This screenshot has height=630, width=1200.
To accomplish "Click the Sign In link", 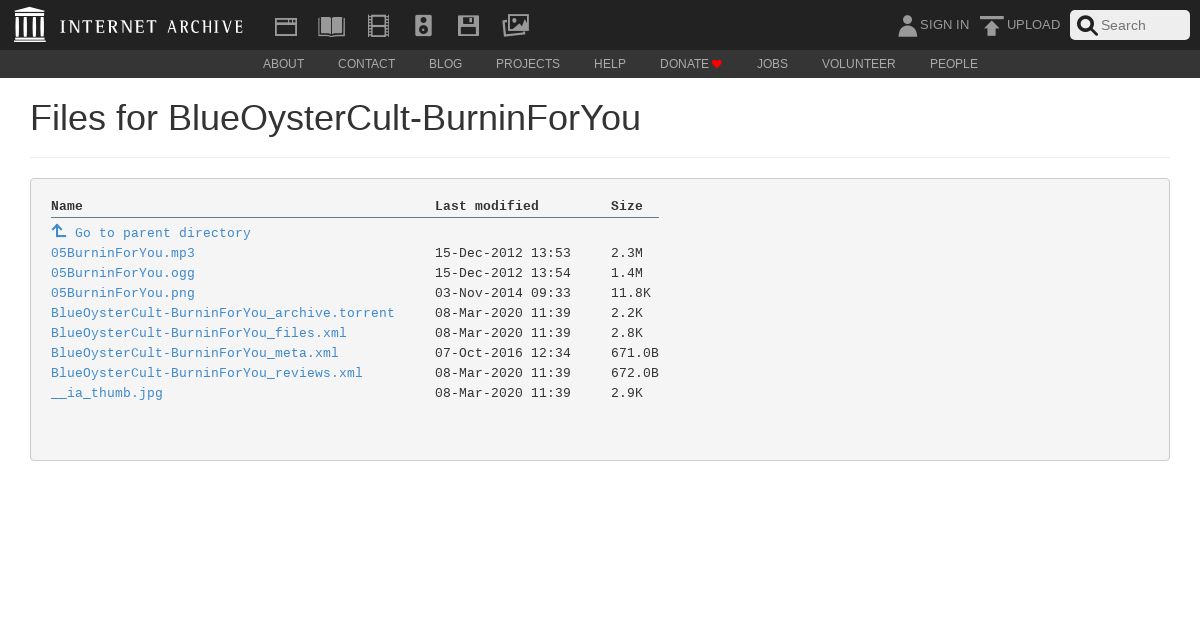I will (x=944, y=25).
